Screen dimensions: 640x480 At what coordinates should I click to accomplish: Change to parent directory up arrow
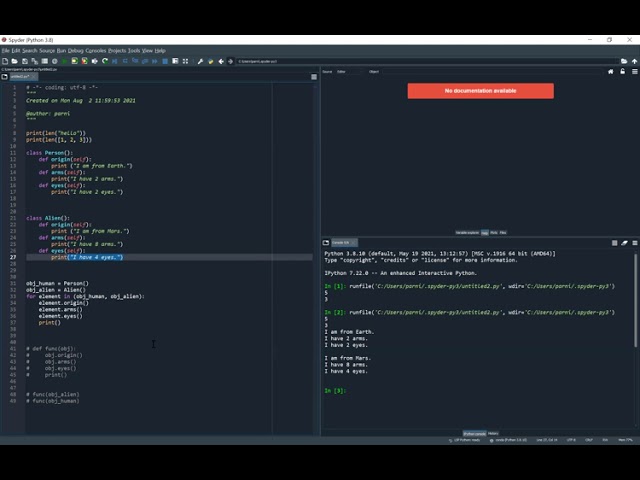634,61
